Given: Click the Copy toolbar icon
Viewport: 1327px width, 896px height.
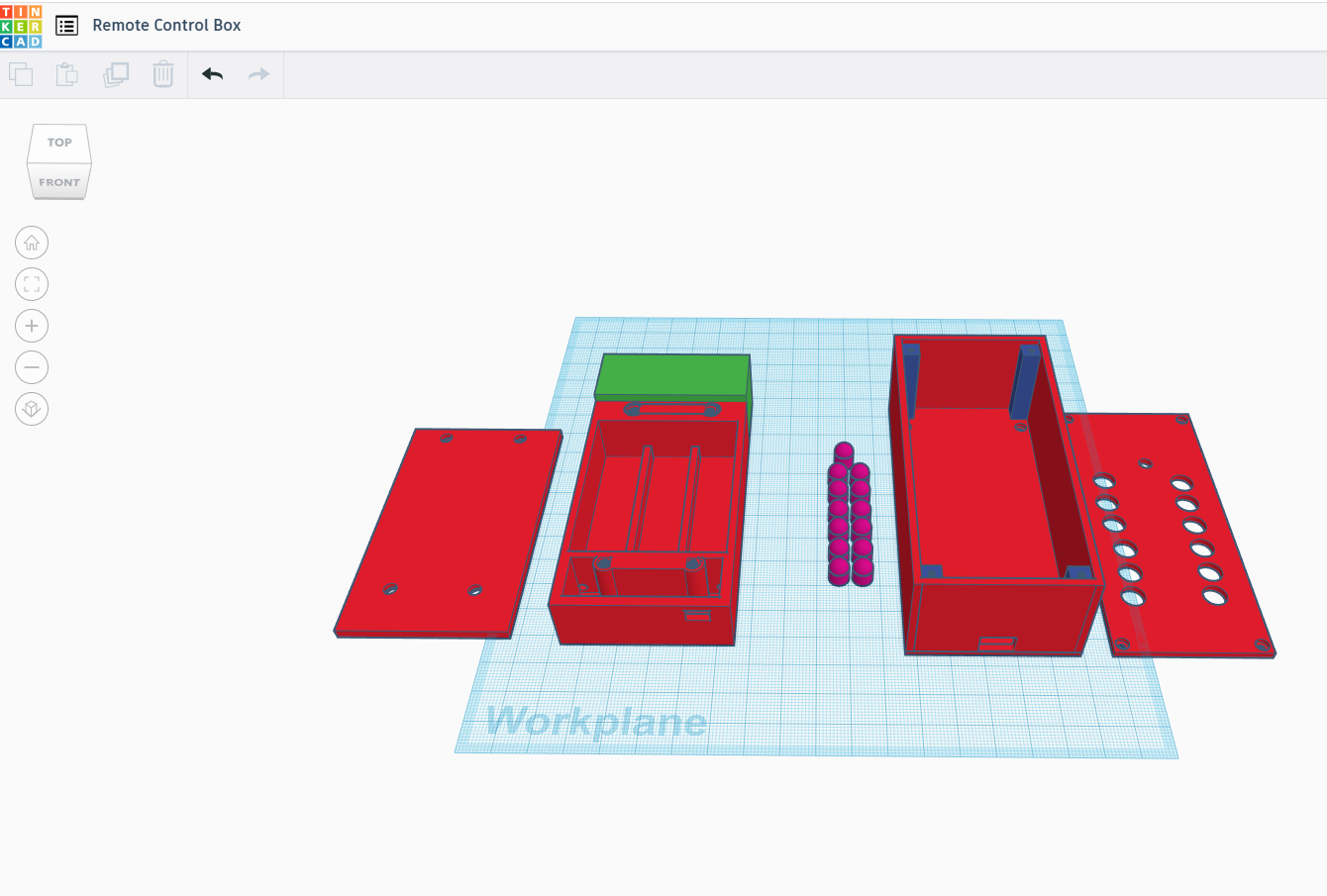Looking at the screenshot, I should 21,74.
